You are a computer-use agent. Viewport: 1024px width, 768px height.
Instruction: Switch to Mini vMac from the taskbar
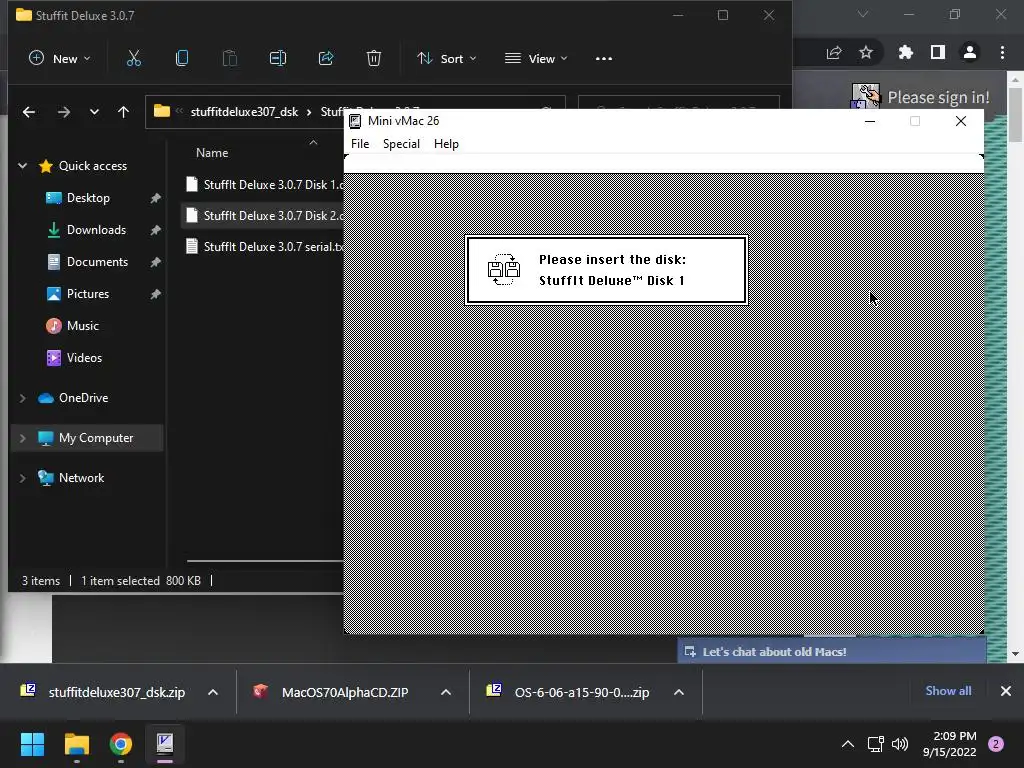(x=165, y=744)
